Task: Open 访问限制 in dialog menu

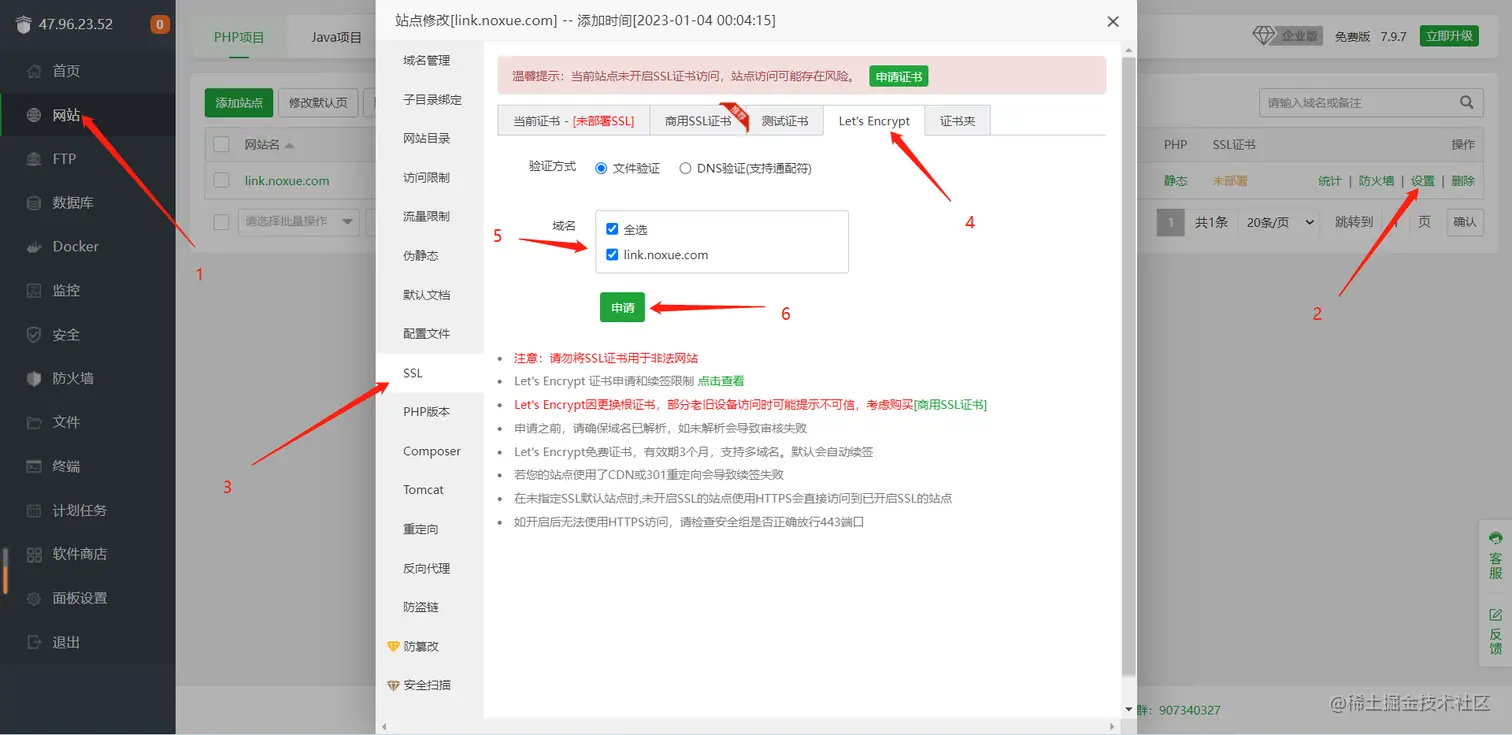Action: pos(429,178)
